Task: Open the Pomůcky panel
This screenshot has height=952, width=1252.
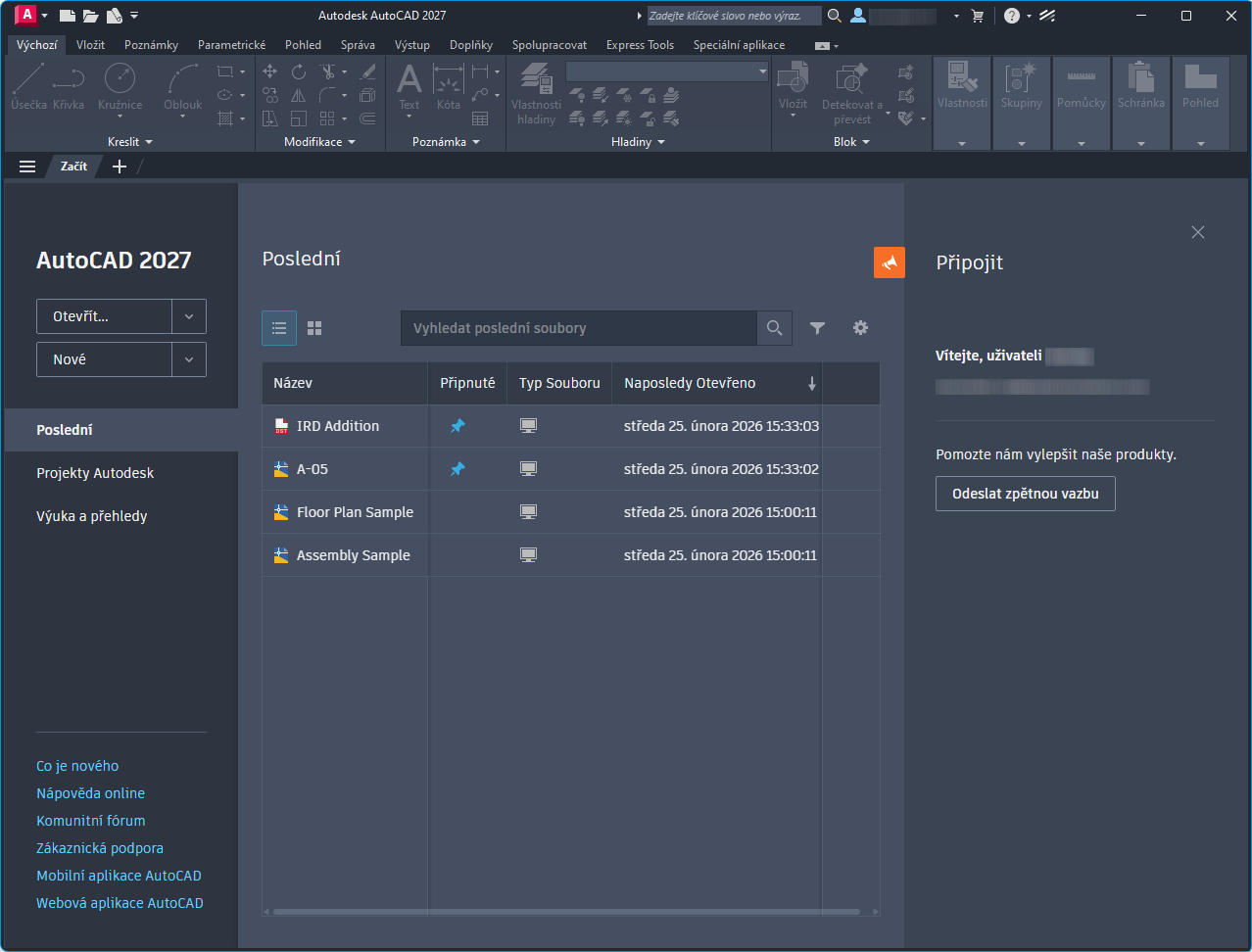Action: click(x=1082, y=102)
